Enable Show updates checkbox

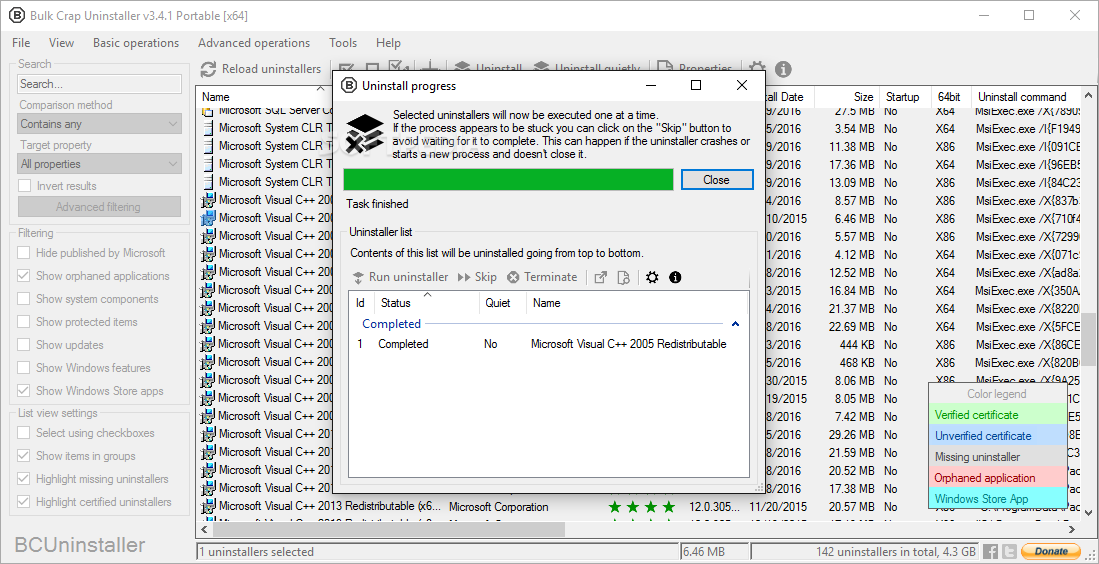(24, 345)
